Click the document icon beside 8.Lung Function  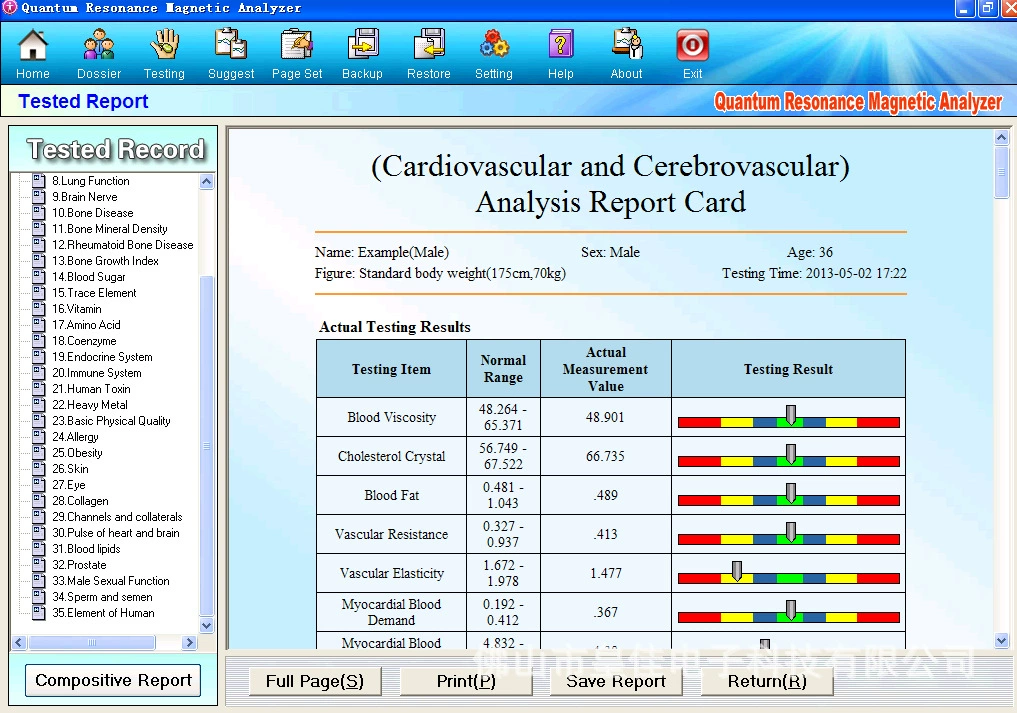(x=39, y=180)
